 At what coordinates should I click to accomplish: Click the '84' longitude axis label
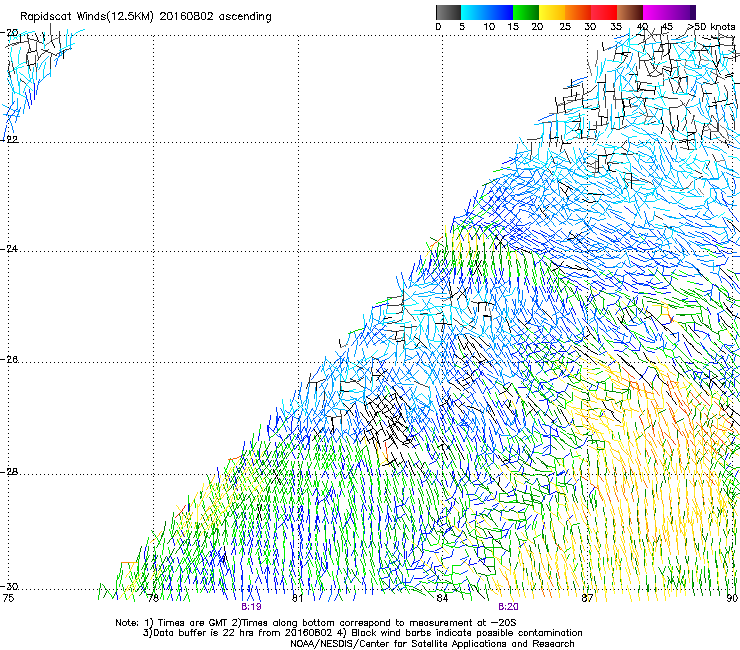442,598
